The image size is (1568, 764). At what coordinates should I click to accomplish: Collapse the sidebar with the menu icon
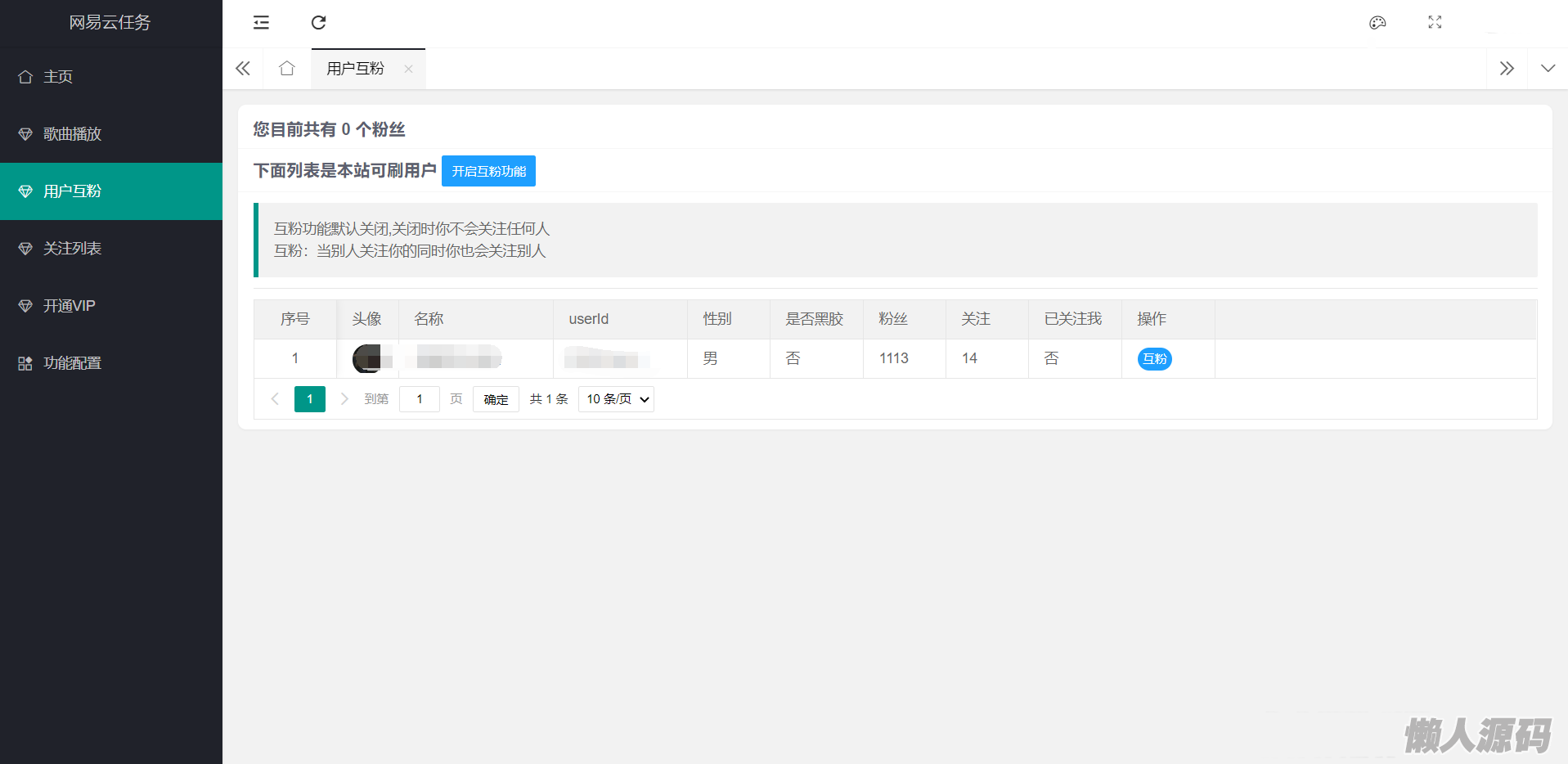261,23
